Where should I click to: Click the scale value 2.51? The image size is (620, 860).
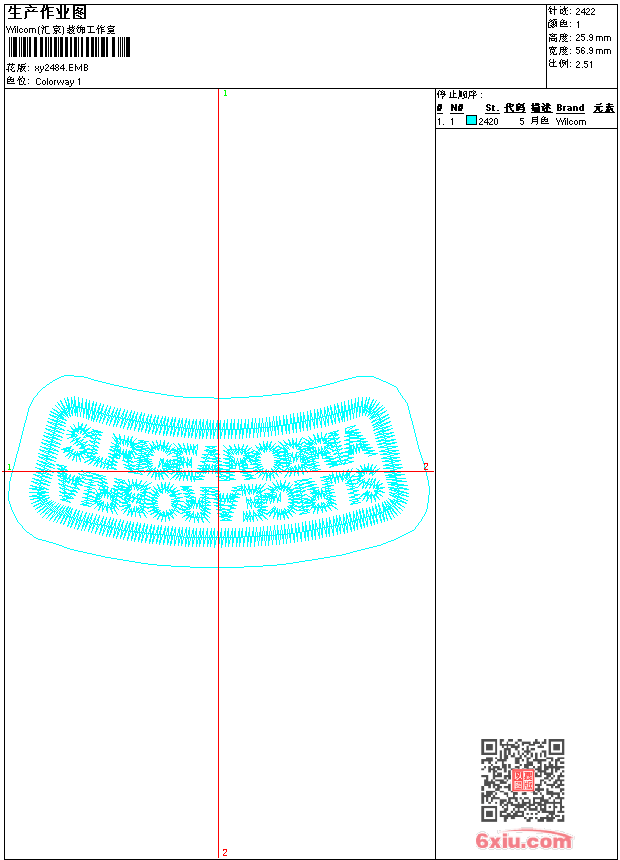click(584, 64)
